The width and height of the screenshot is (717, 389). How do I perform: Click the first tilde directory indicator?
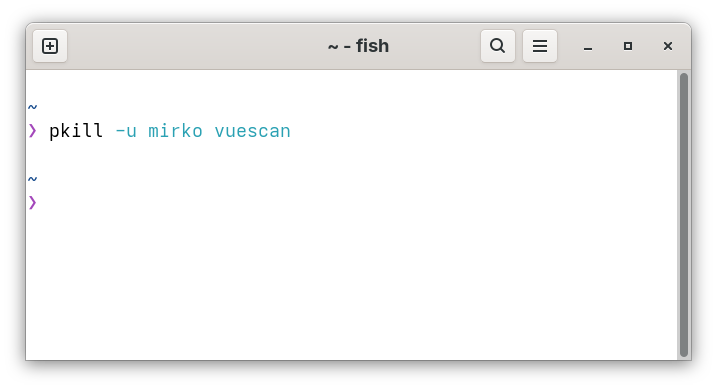(x=32, y=107)
